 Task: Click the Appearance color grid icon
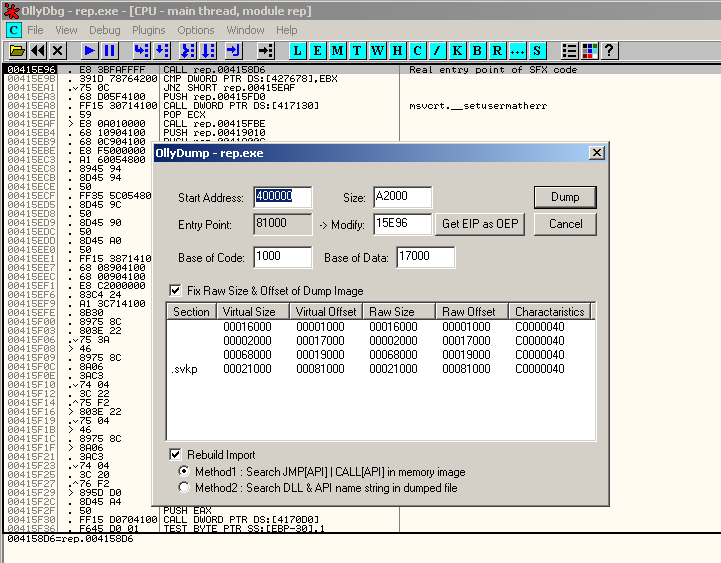(x=589, y=50)
